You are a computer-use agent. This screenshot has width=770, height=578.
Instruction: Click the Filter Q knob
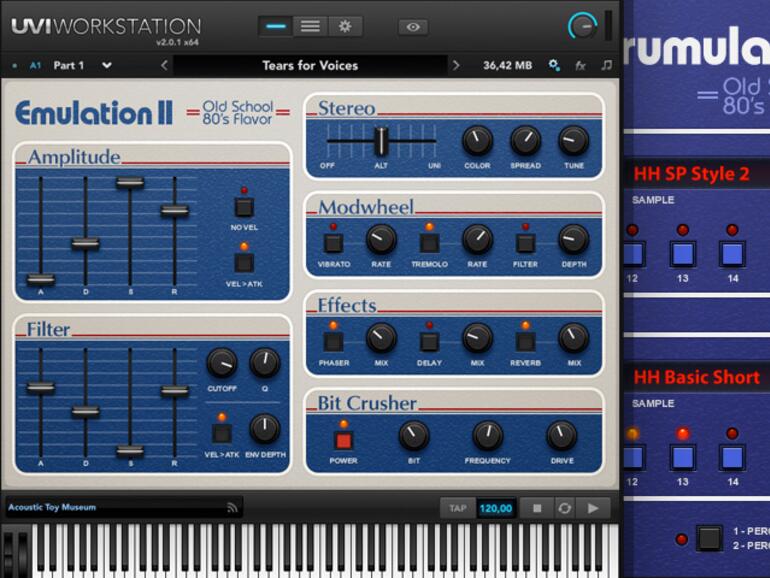click(265, 363)
